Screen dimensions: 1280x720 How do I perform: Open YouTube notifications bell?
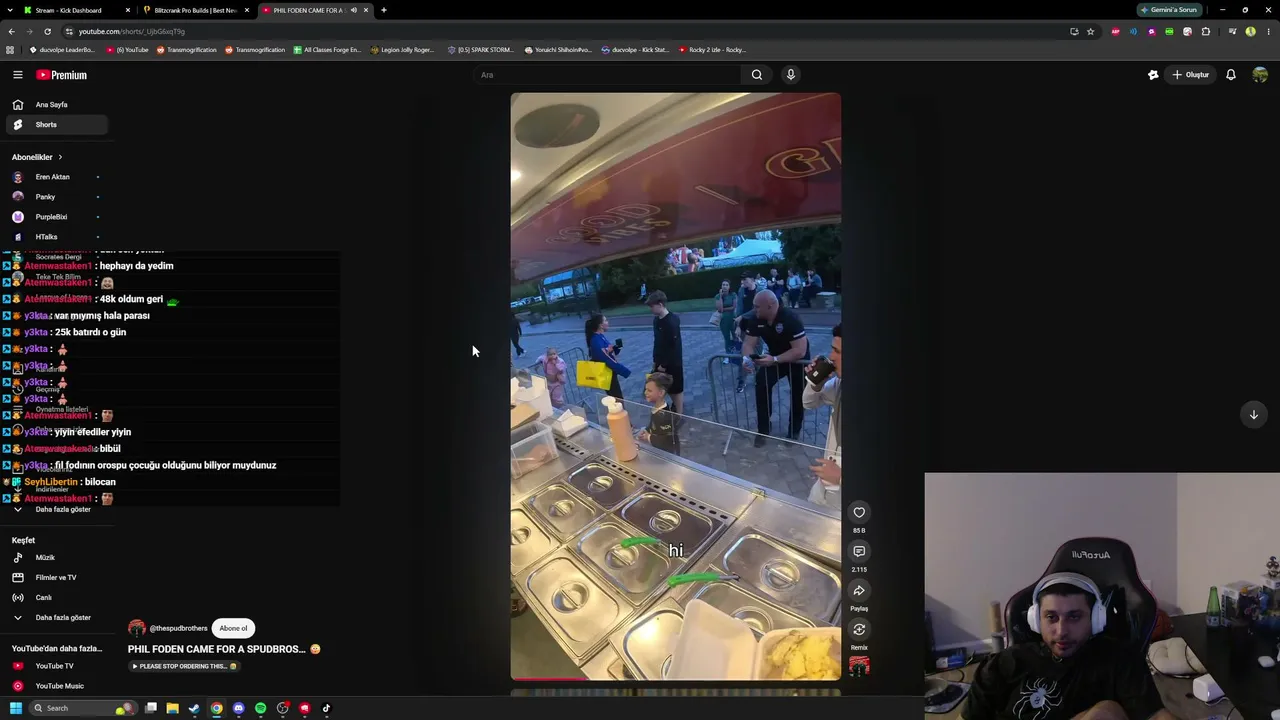point(1231,75)
